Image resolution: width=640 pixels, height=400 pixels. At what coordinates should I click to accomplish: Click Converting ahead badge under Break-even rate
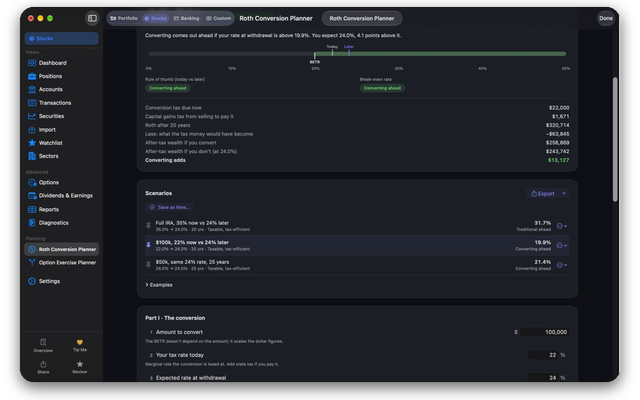(382, 88)
